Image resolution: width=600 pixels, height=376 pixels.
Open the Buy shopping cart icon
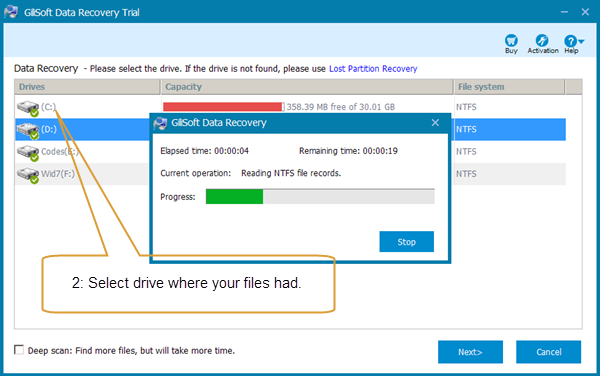click(511, 41)
